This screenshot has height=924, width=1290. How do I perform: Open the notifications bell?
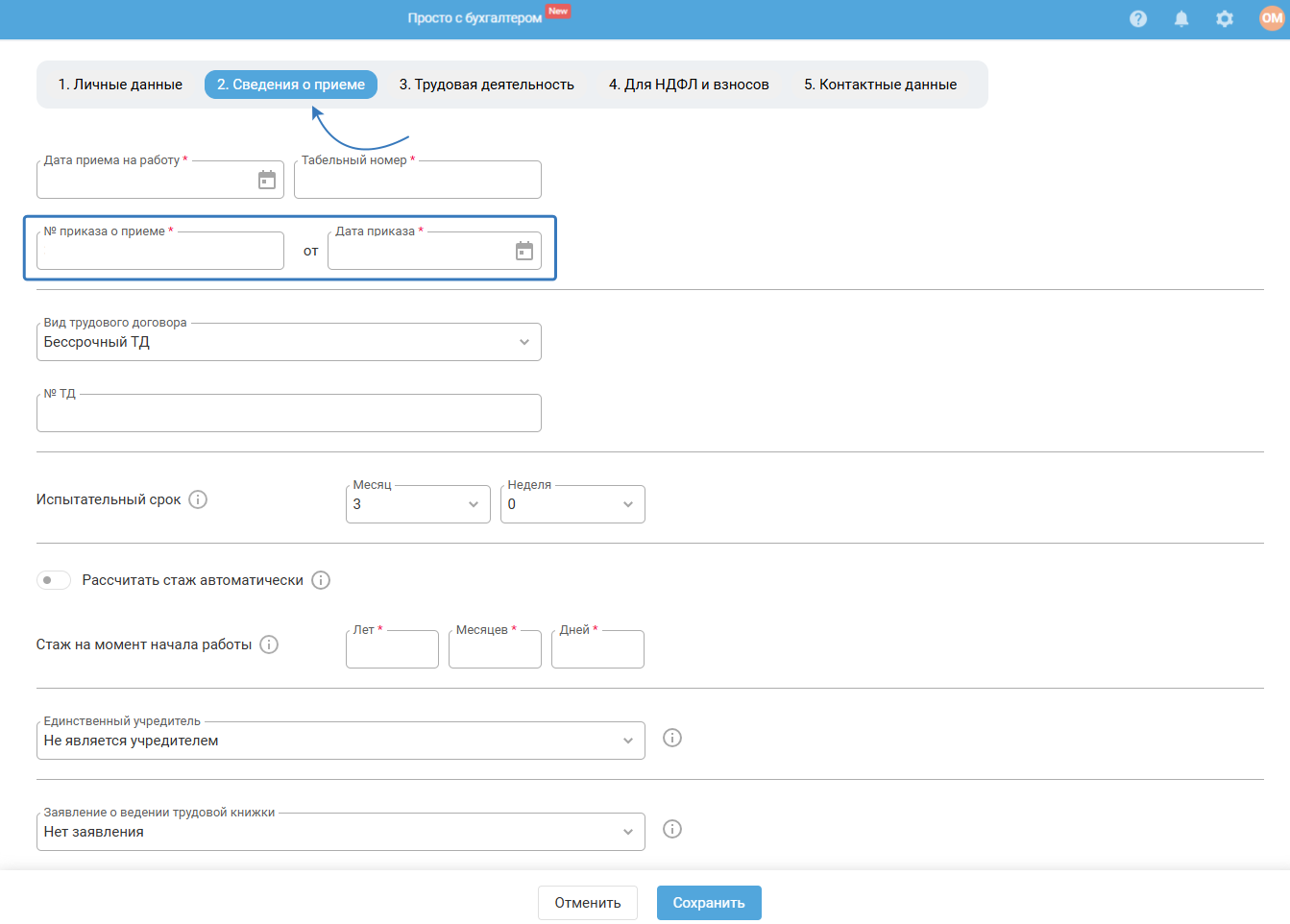[x=1181, y=18]
